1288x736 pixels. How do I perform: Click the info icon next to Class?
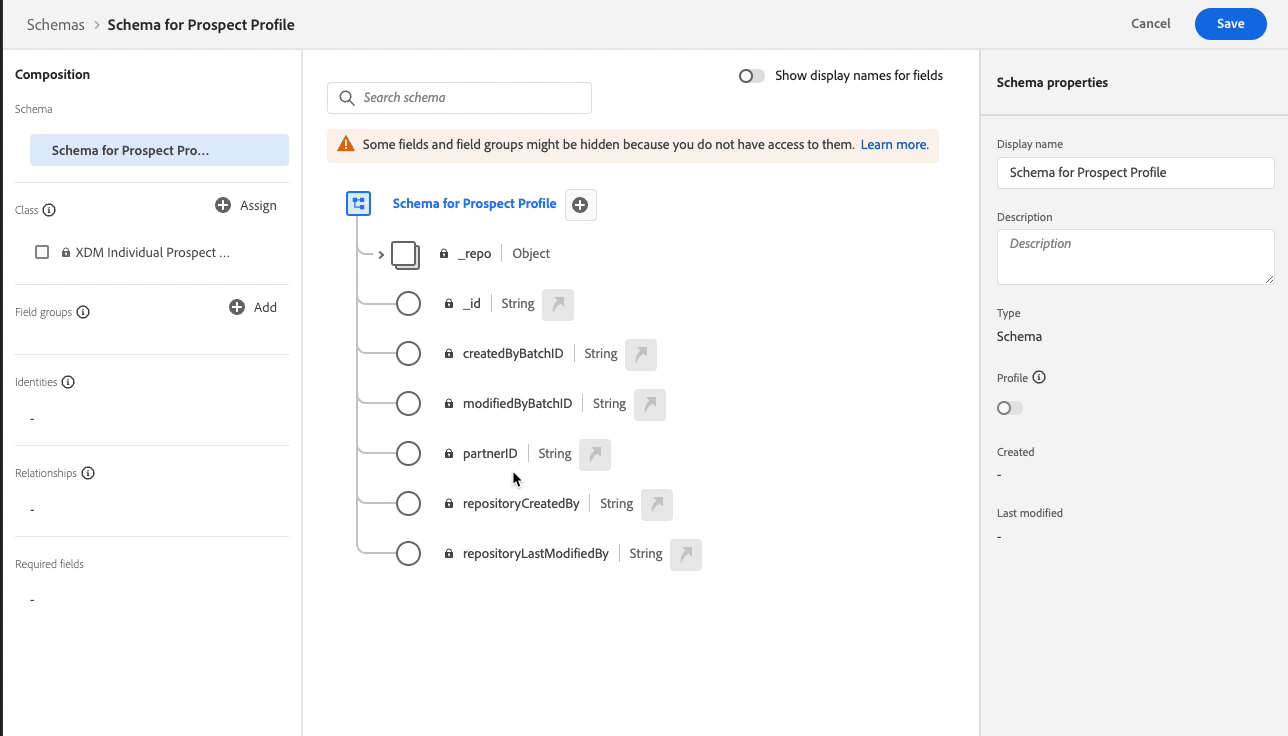tap(49, 210)
